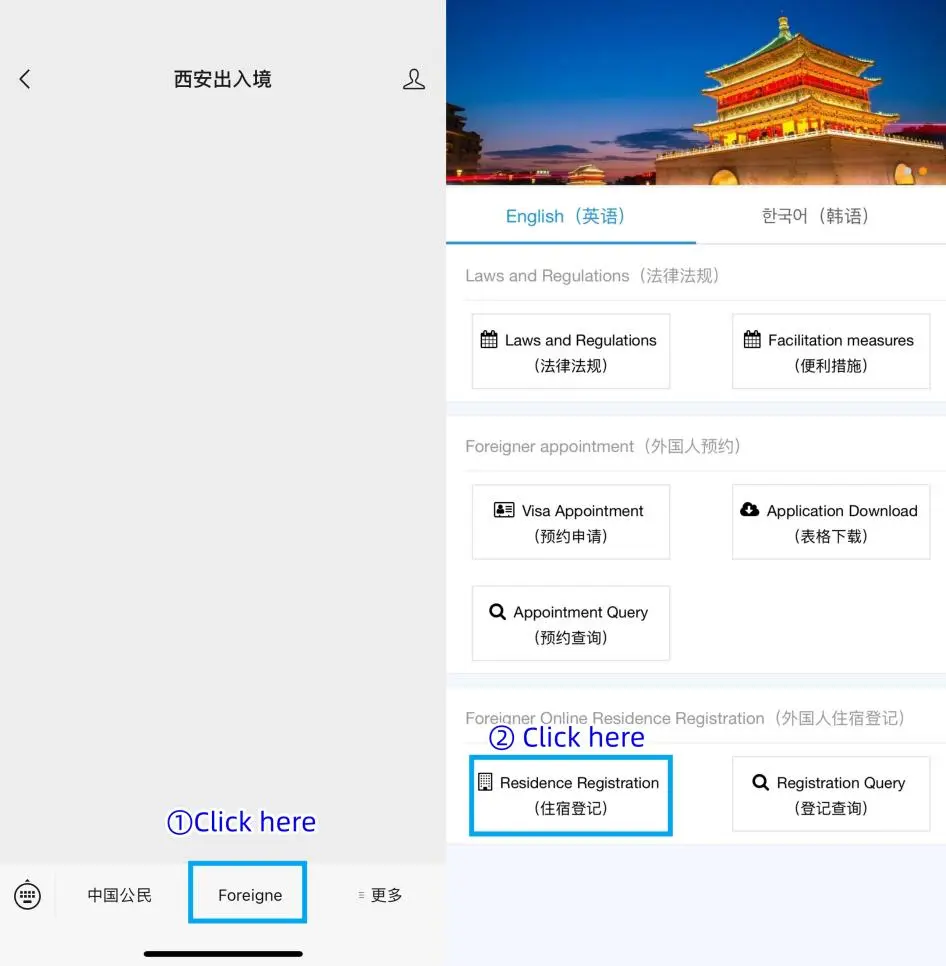Tap the keyboard switch icon
The height and width of the screenshot is (966, 946).
coord(27,895)
